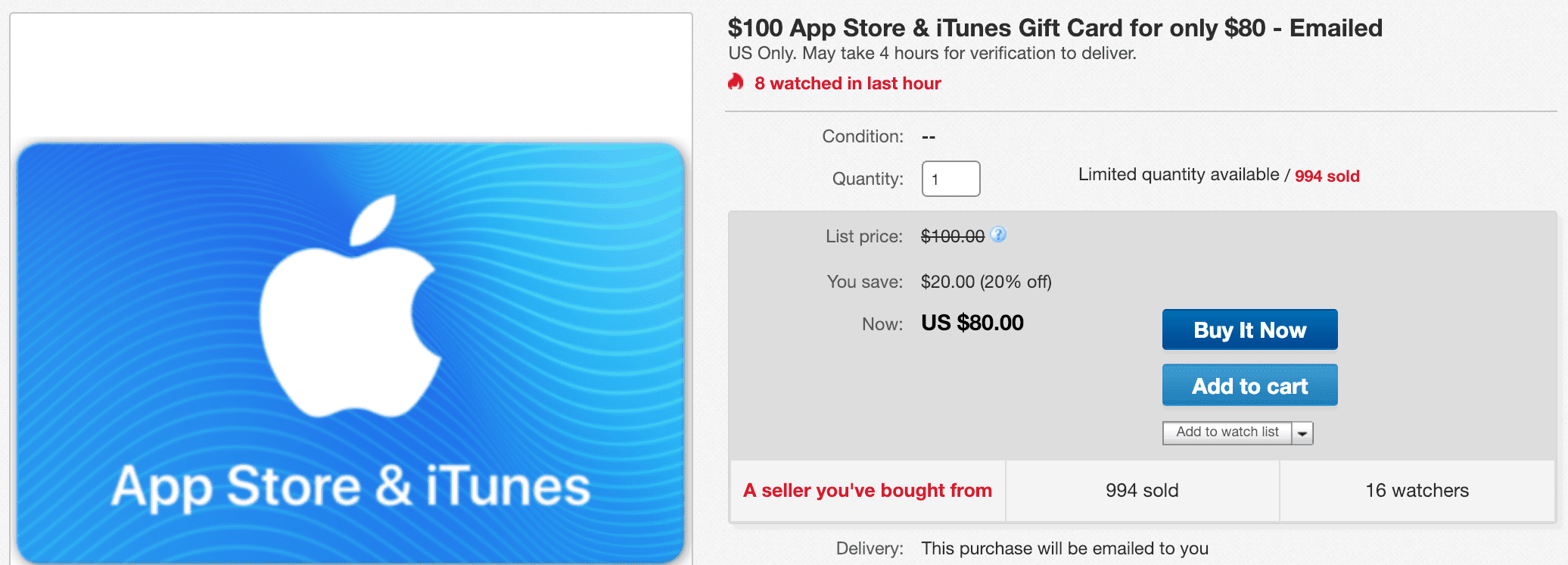Click the $20.00 (20% off) savings text
This screenshot has height=565, width=1568.
tap(986, 282)
